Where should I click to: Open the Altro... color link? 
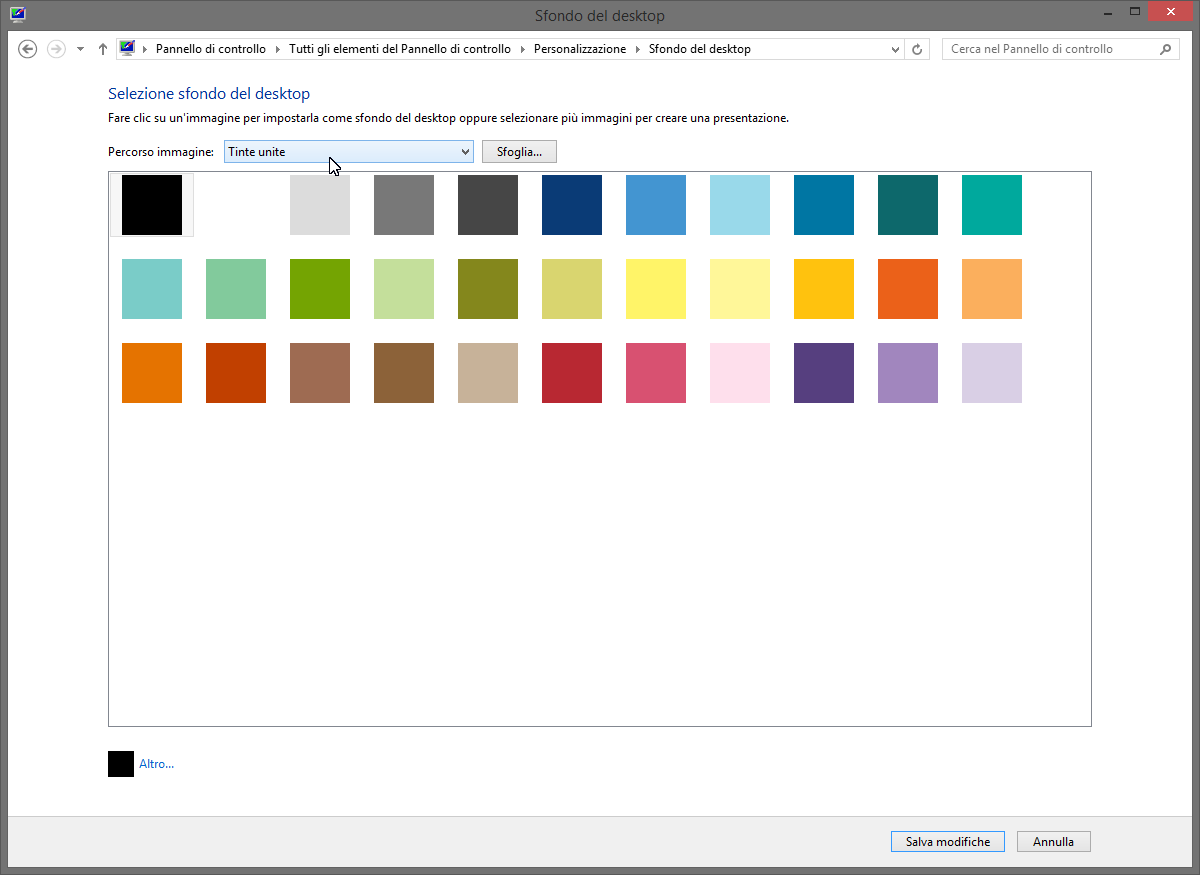point(156,764)
